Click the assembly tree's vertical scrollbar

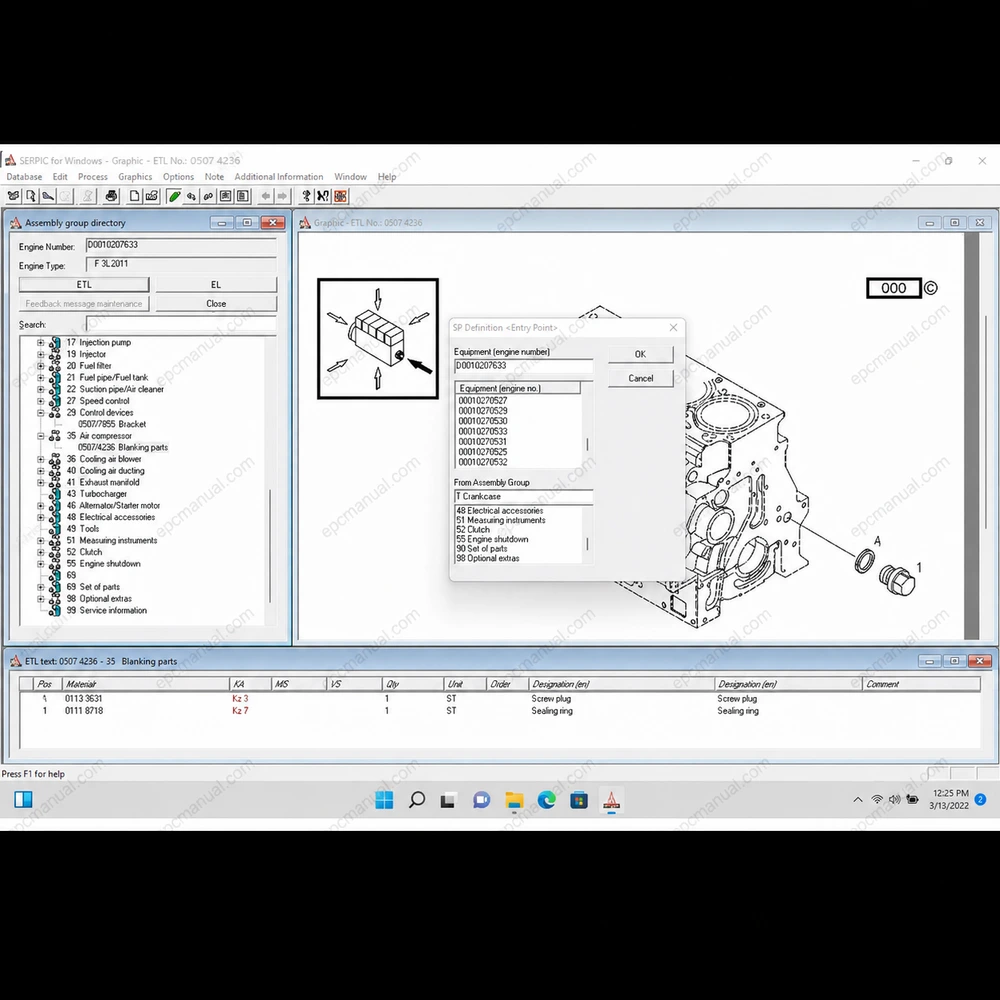point(270,545)
